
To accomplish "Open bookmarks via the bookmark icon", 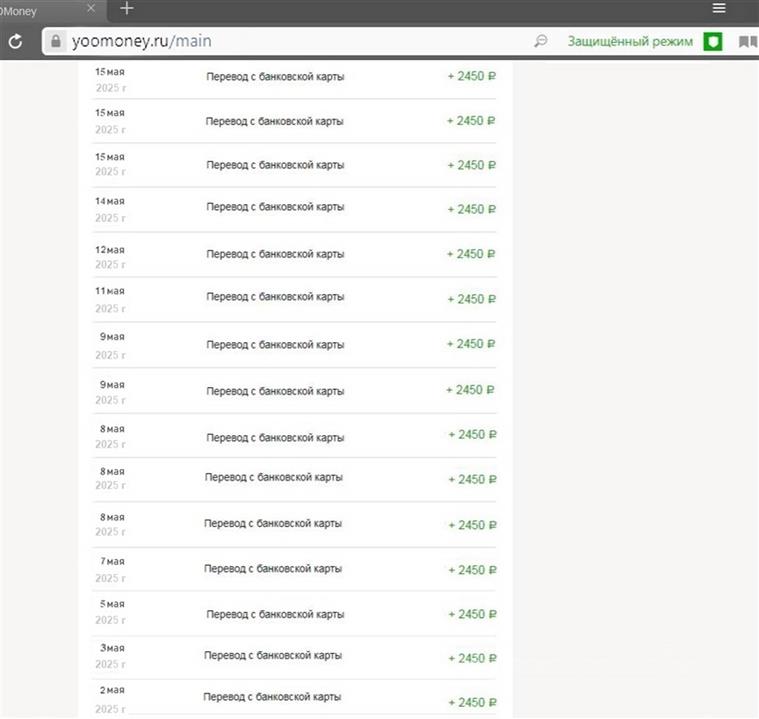I will (x=746, y=42).
